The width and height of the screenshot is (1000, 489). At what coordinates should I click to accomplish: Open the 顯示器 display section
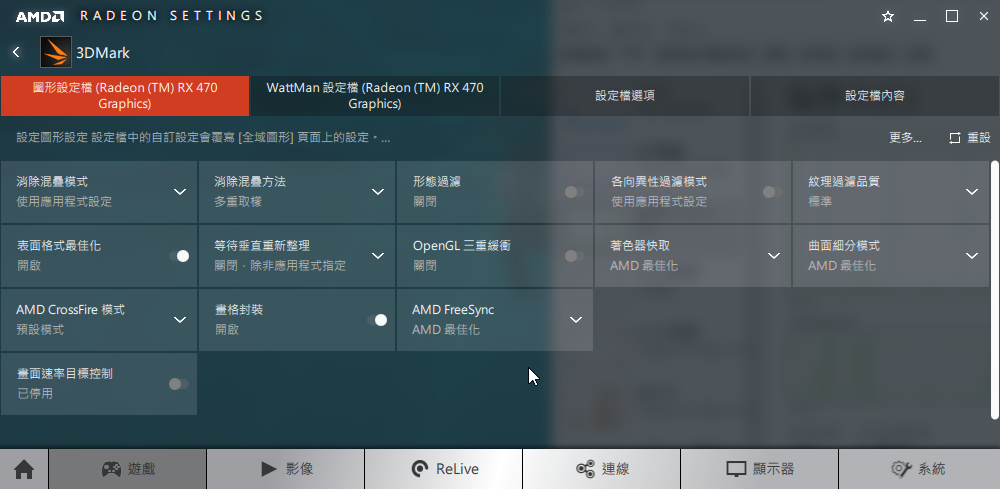pos(760,469)
